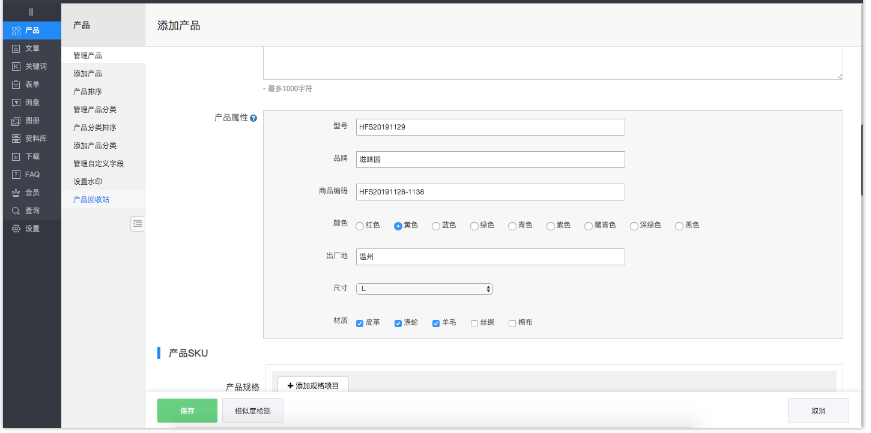Click the green 保存 button

pyautogui.click(x=187, y=410)
